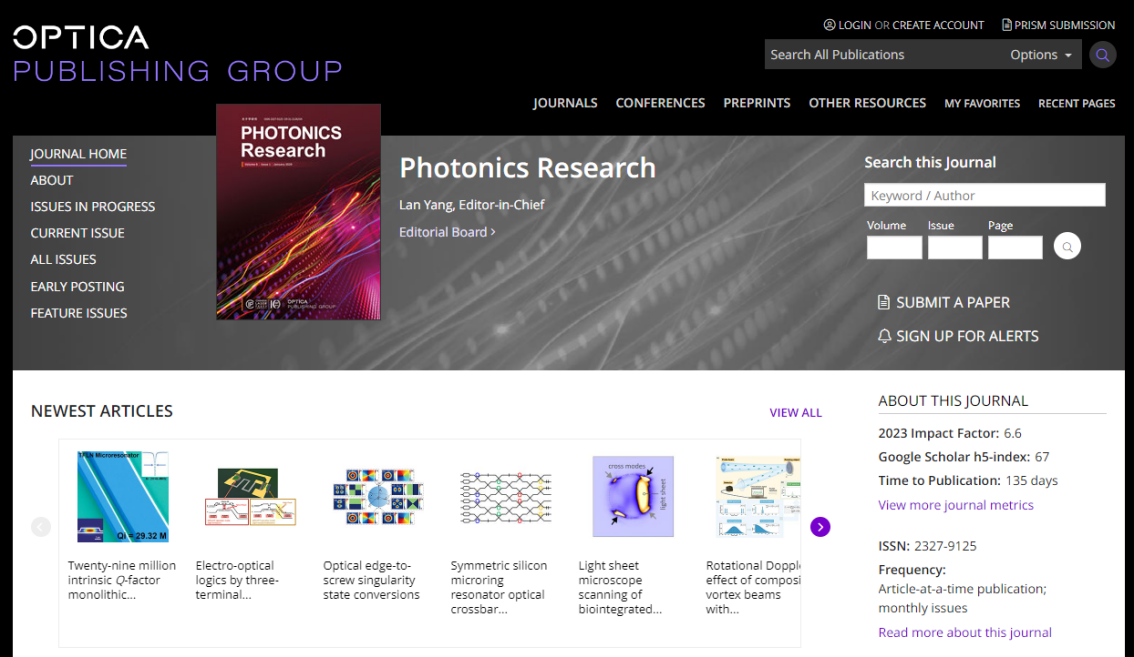Open the Light sheet microscope article thumbnail
The image size is (1134, 657).
pyautogui.click(x=633, y=496)
